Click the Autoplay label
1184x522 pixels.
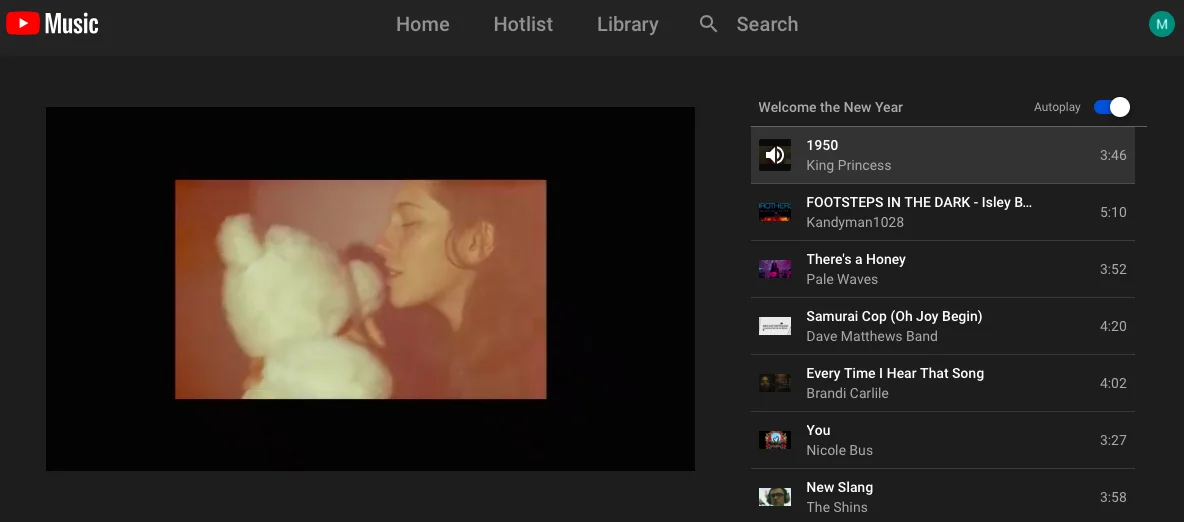point(1057,107)
